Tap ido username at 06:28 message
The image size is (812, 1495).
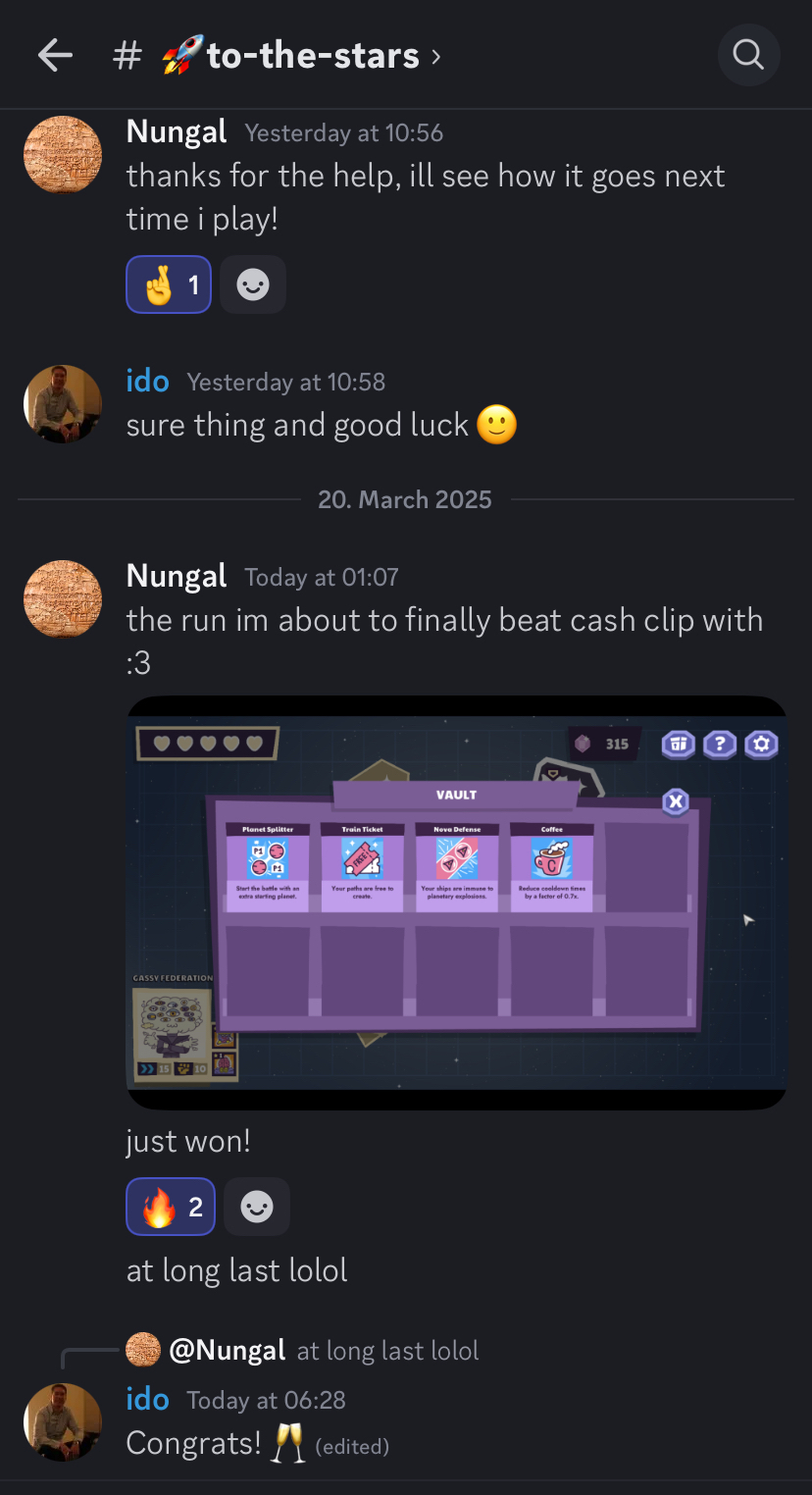click(148, 1399)
